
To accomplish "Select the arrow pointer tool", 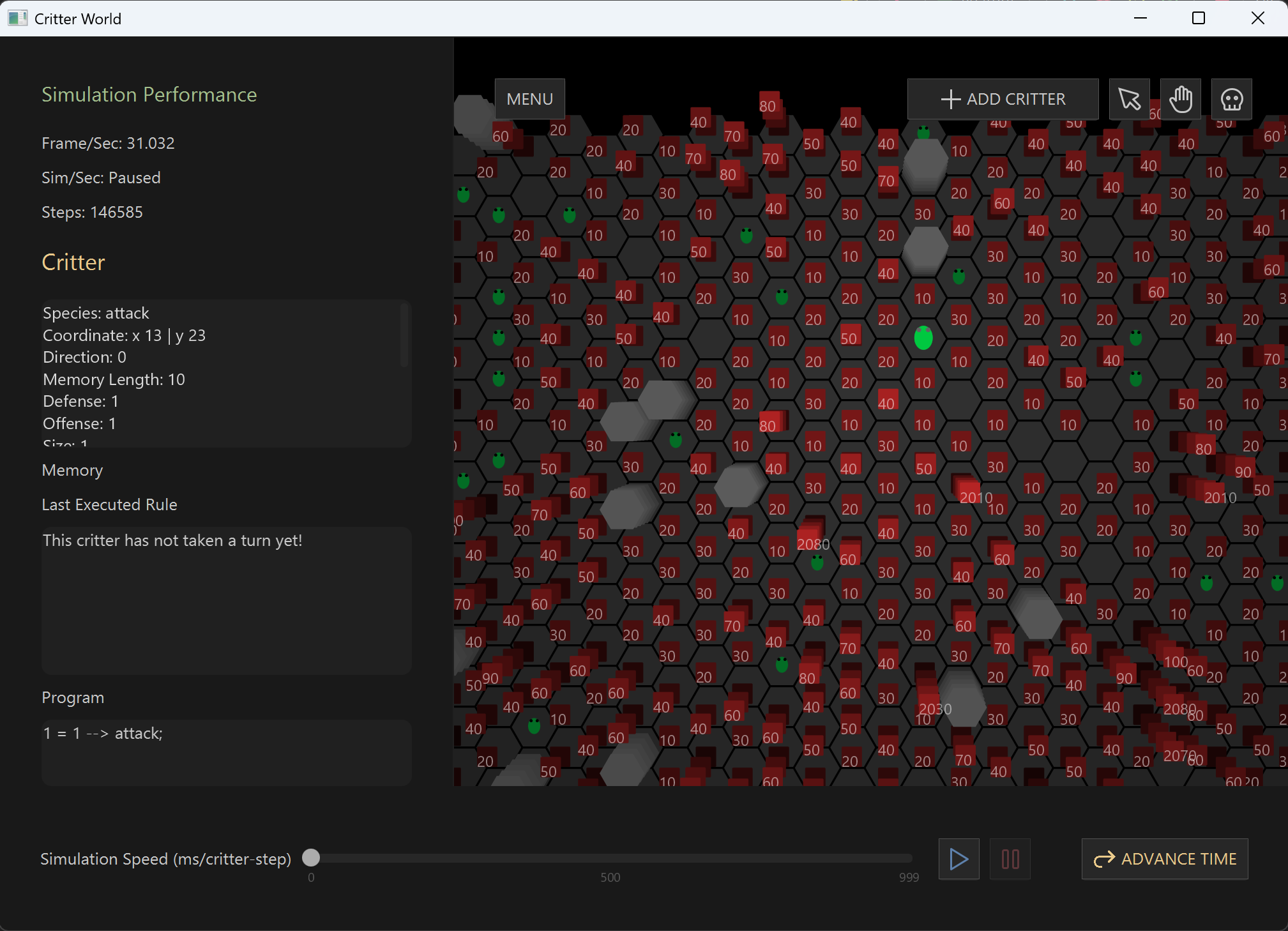I will point(1129,99).
